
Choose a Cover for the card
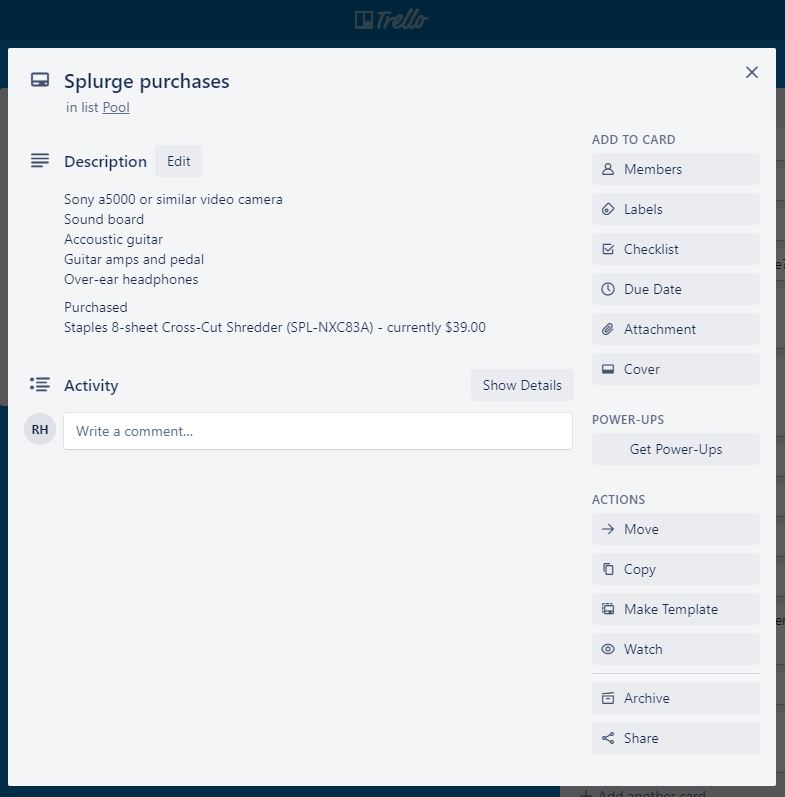click(675, 369)
